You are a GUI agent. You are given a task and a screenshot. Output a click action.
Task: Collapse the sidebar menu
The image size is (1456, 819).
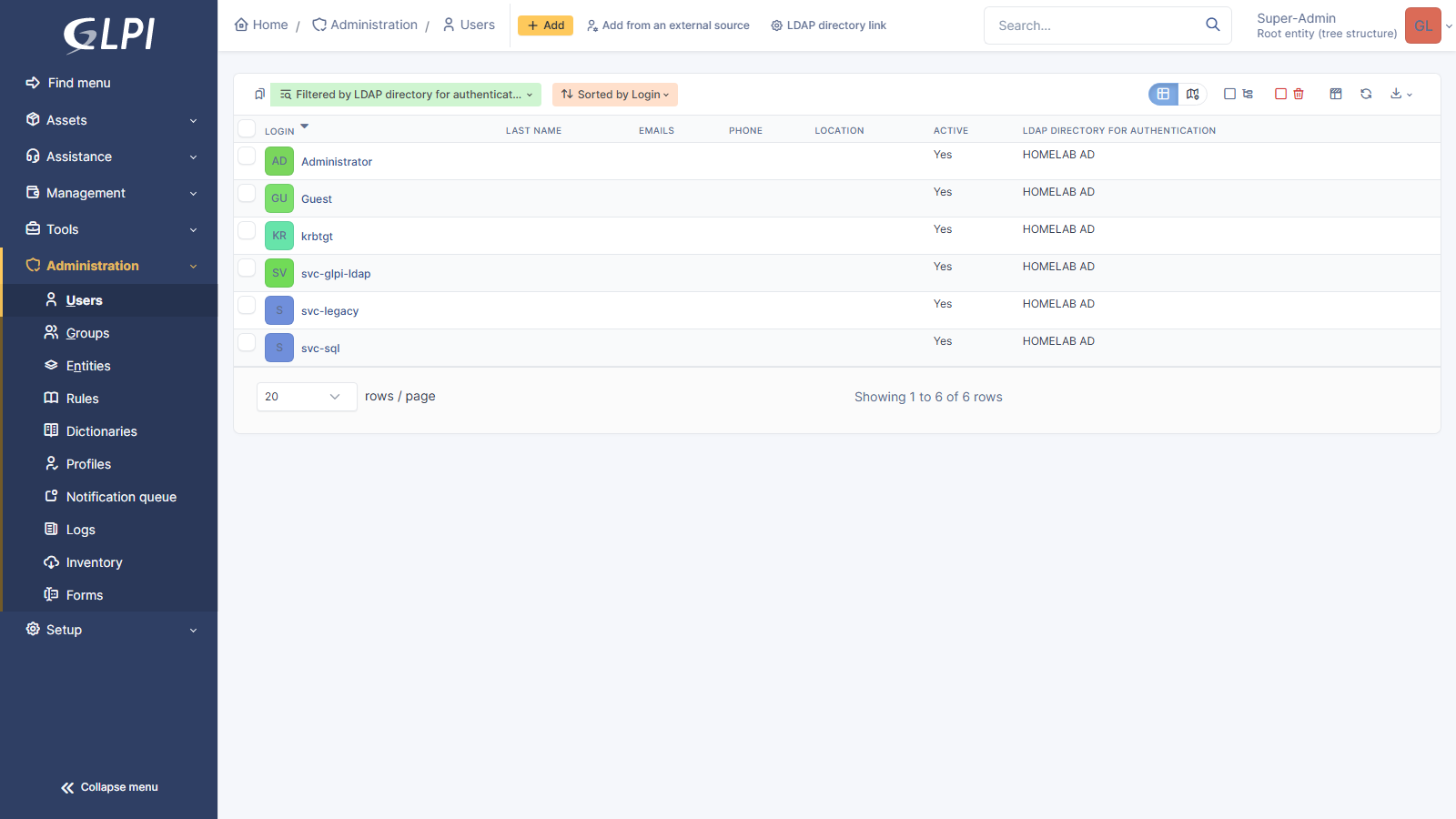[109, 787]
